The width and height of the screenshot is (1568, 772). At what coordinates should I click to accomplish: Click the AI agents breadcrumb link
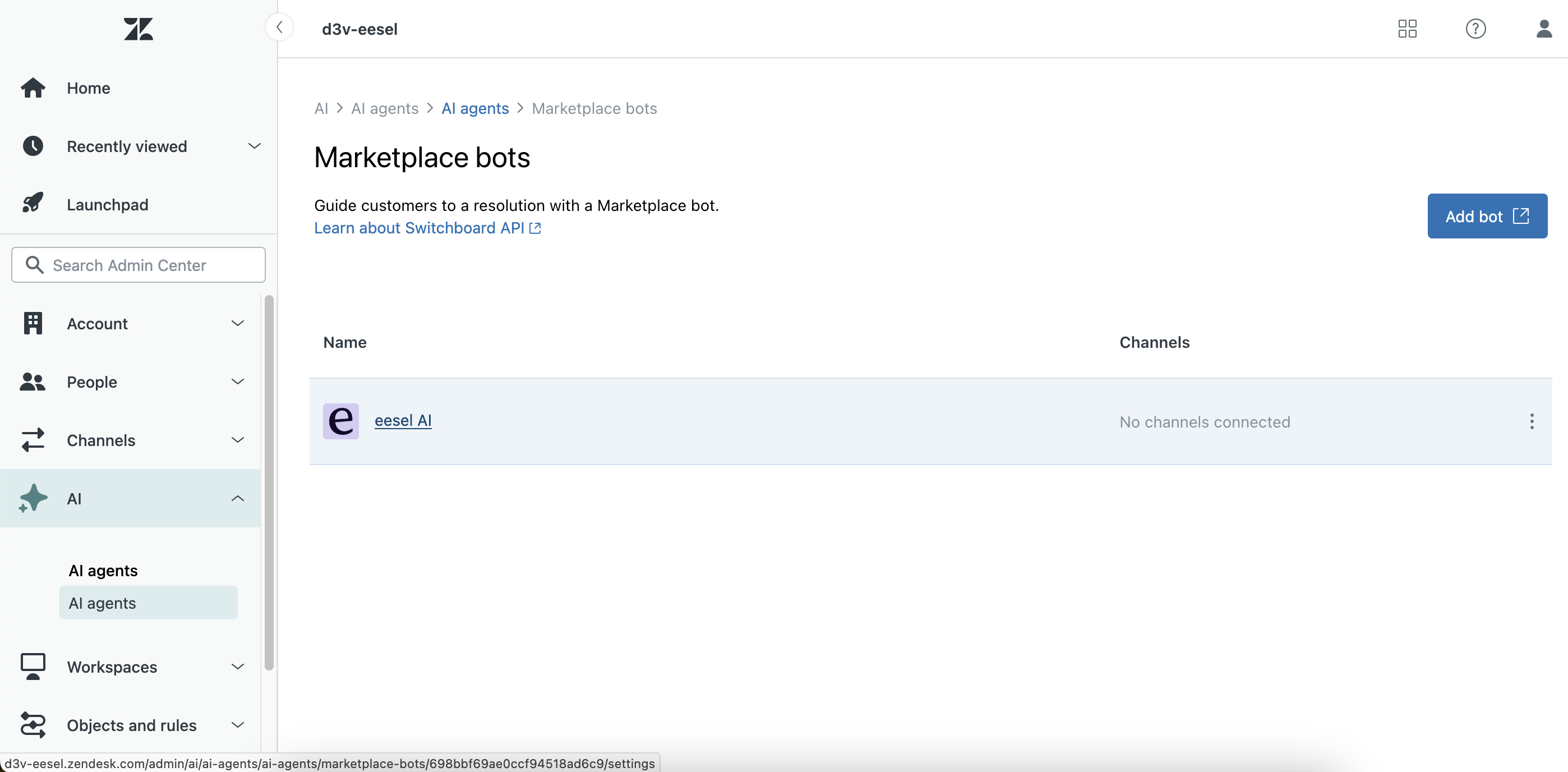click(475, 108)
